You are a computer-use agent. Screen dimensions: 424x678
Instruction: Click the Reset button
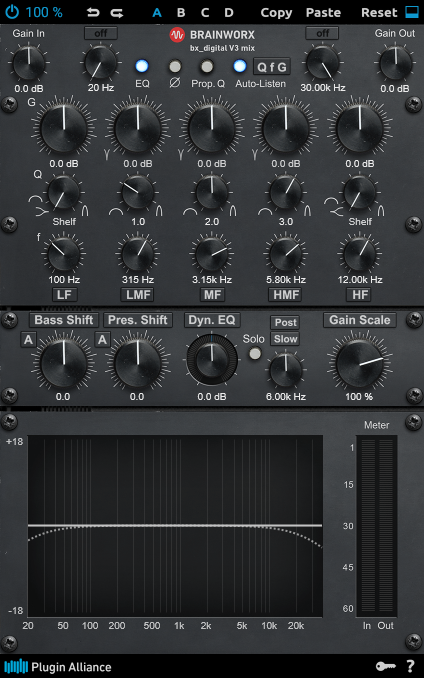[379, 13]
